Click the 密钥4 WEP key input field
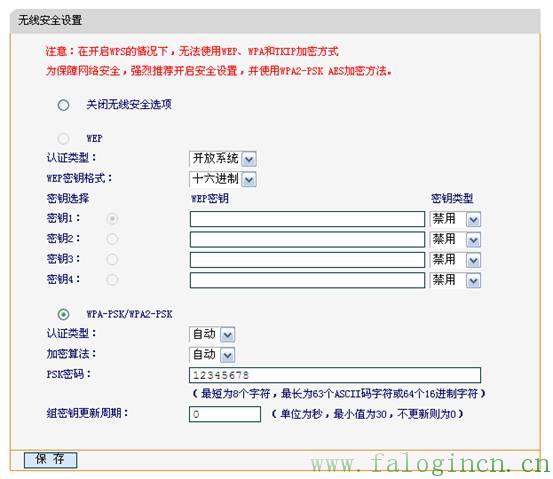 (307, 280)
